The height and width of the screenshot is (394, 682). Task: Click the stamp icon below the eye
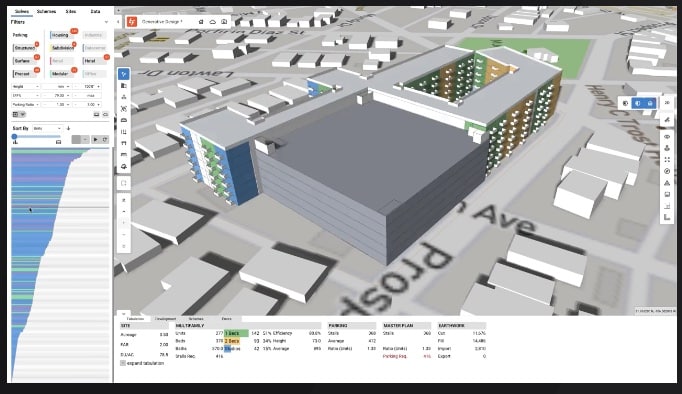pyautogui.click(x=667, y=148)
